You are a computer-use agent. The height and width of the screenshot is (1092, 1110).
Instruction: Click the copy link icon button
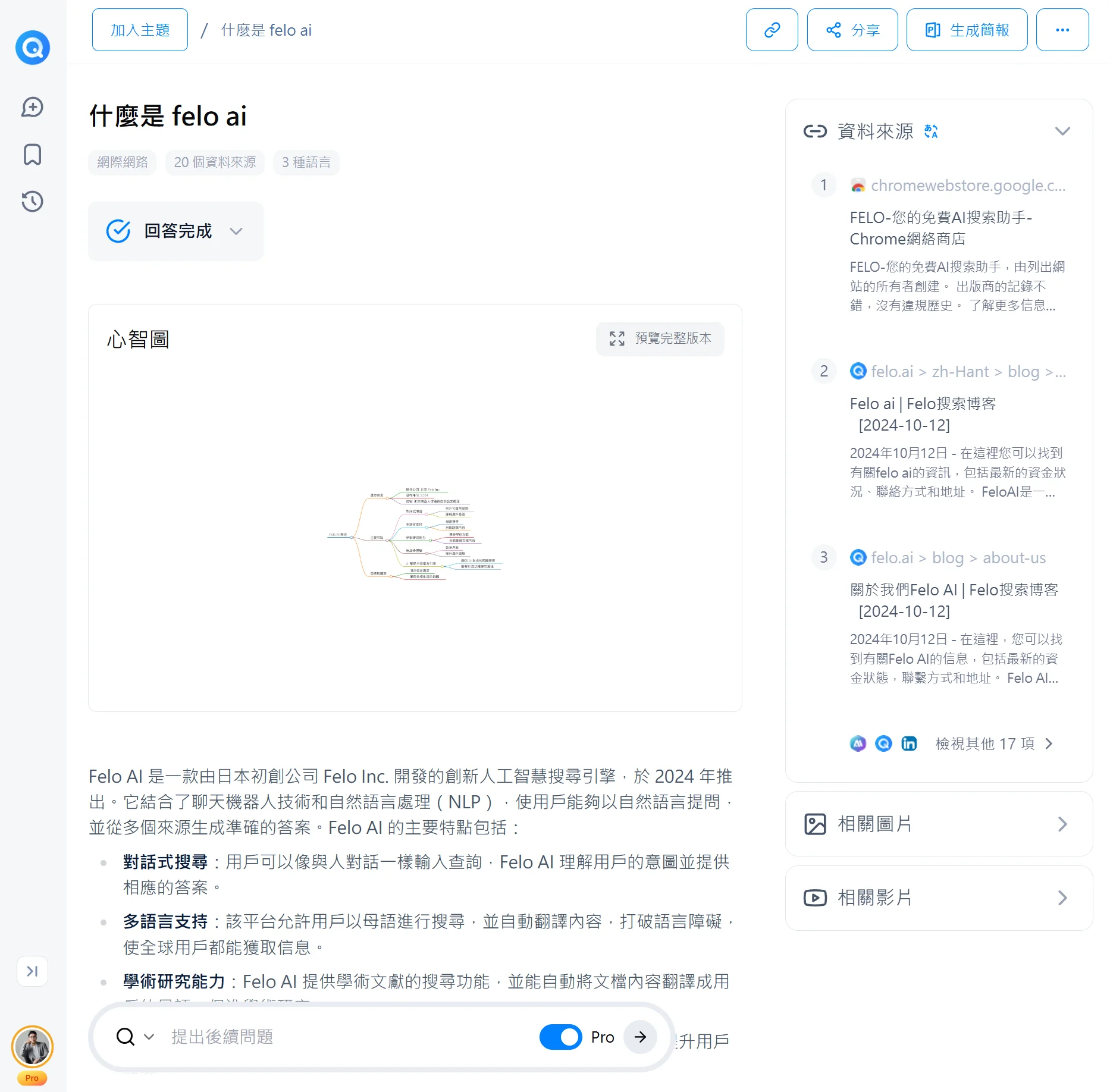[772, 30]
